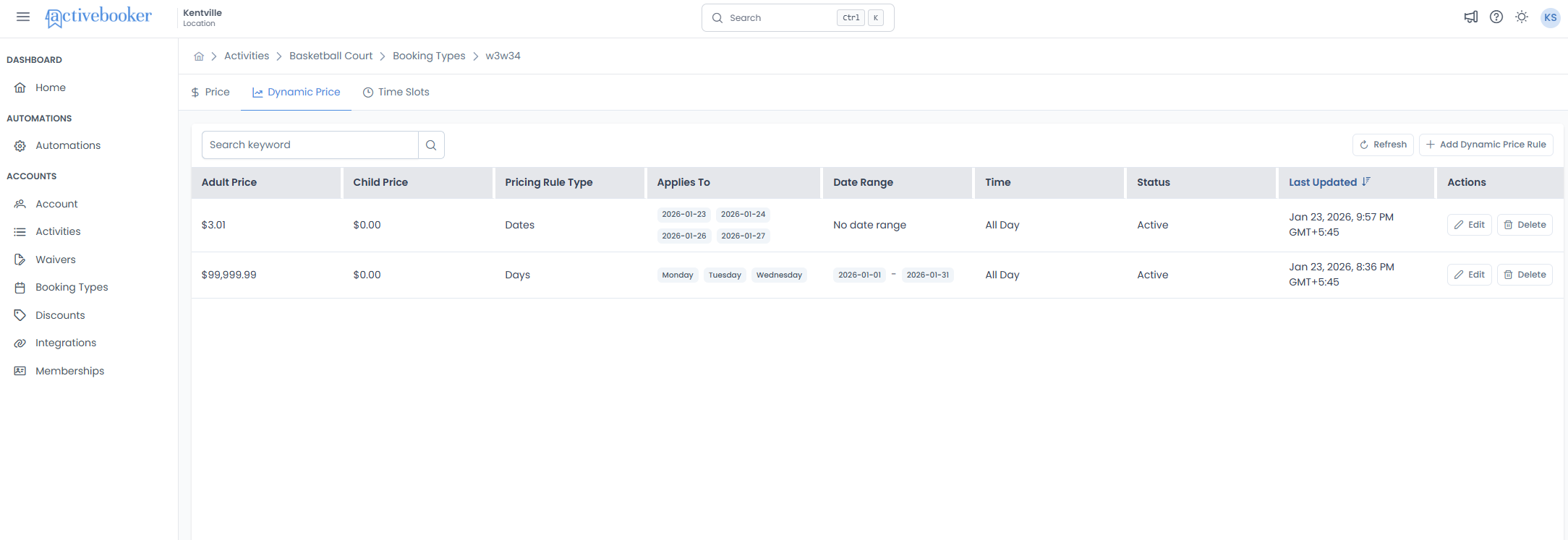1568x540 pixels.
Task: Click the 2026-01-26 date tag
Action: pos(683,236)
